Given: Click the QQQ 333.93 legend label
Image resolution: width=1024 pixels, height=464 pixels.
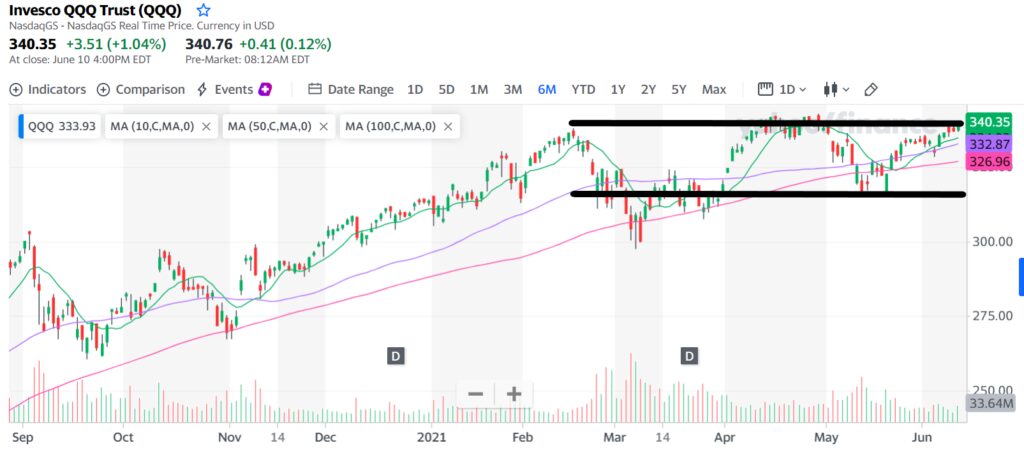Looking at the screenshot, I should 63,127.
